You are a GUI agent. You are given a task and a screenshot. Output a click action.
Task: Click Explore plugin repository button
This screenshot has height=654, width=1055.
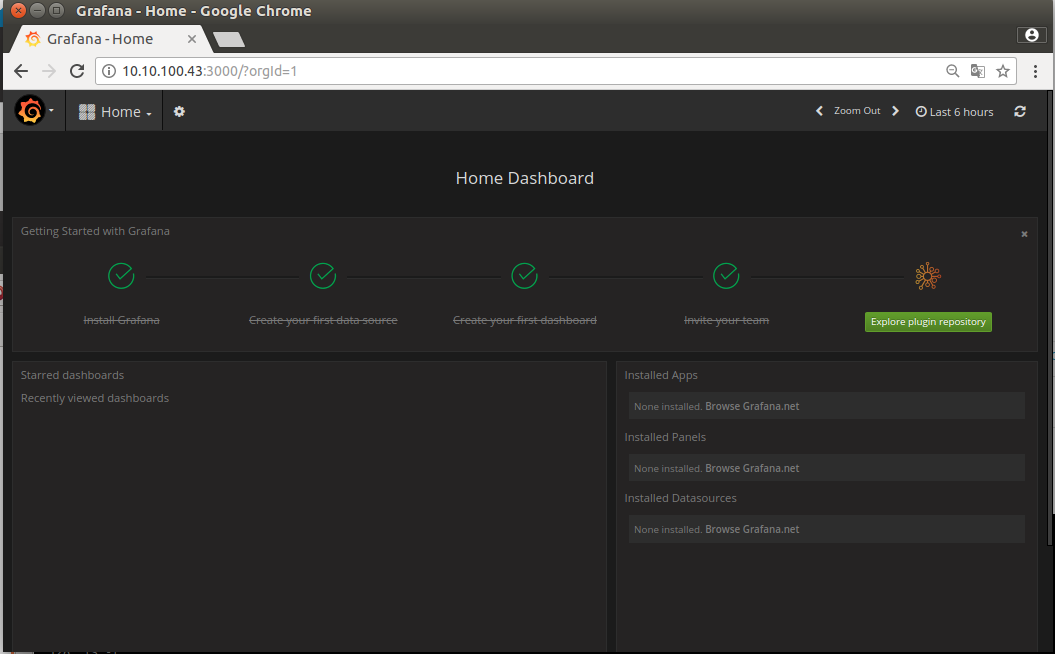point(928,322)
